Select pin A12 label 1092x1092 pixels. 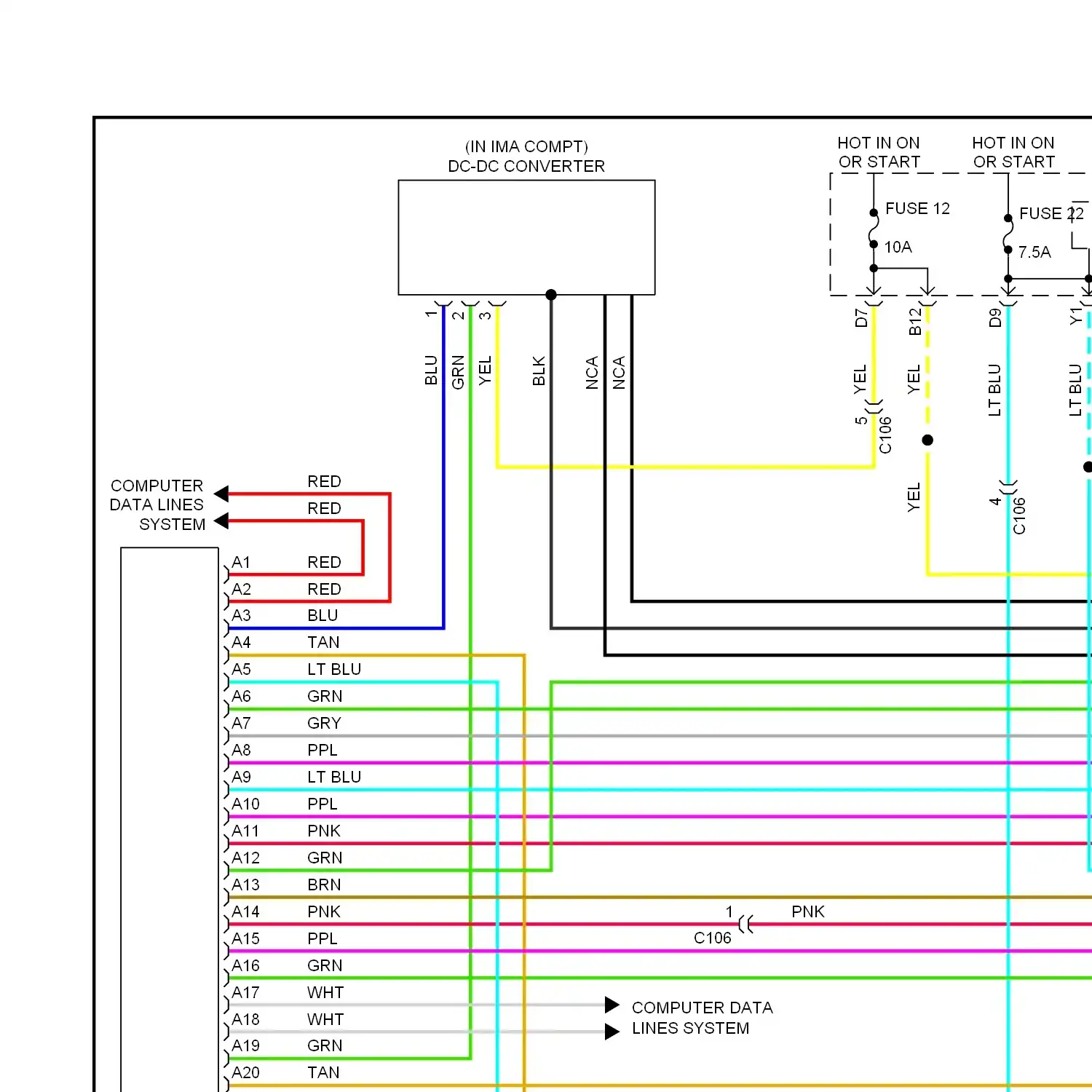(x=245, y=858)
